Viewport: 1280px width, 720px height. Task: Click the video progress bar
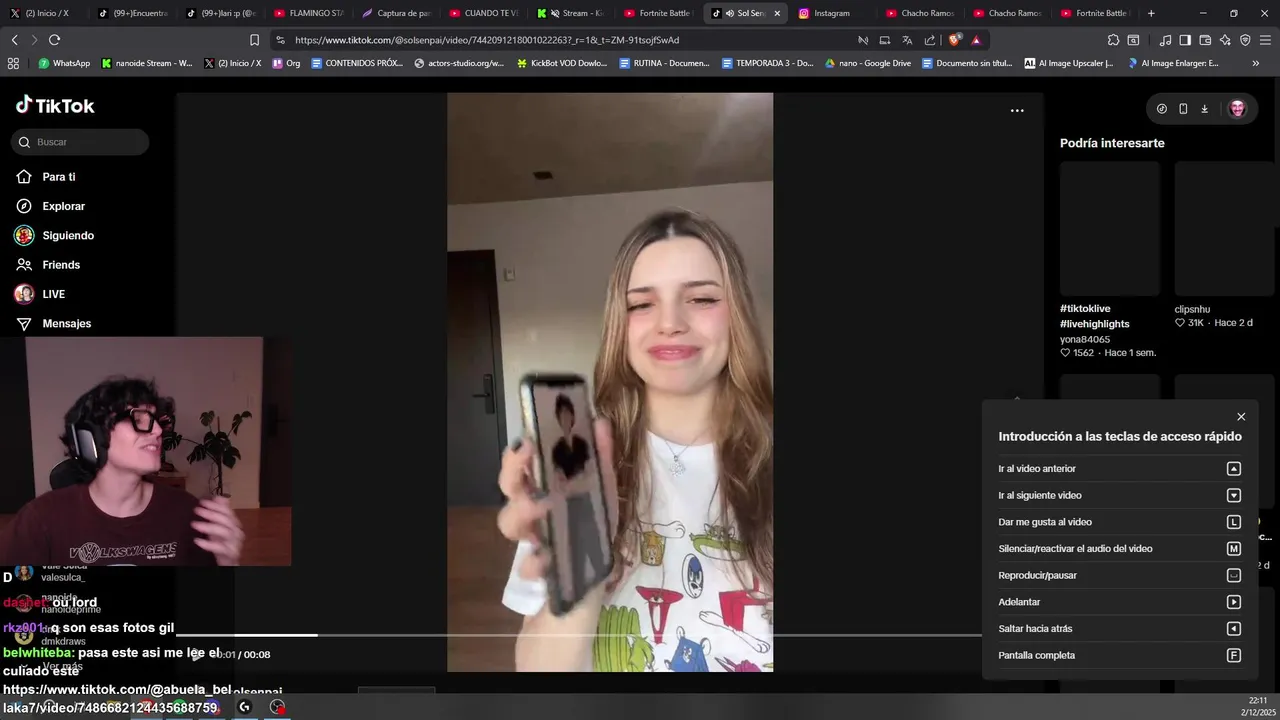tap(578, 635)
